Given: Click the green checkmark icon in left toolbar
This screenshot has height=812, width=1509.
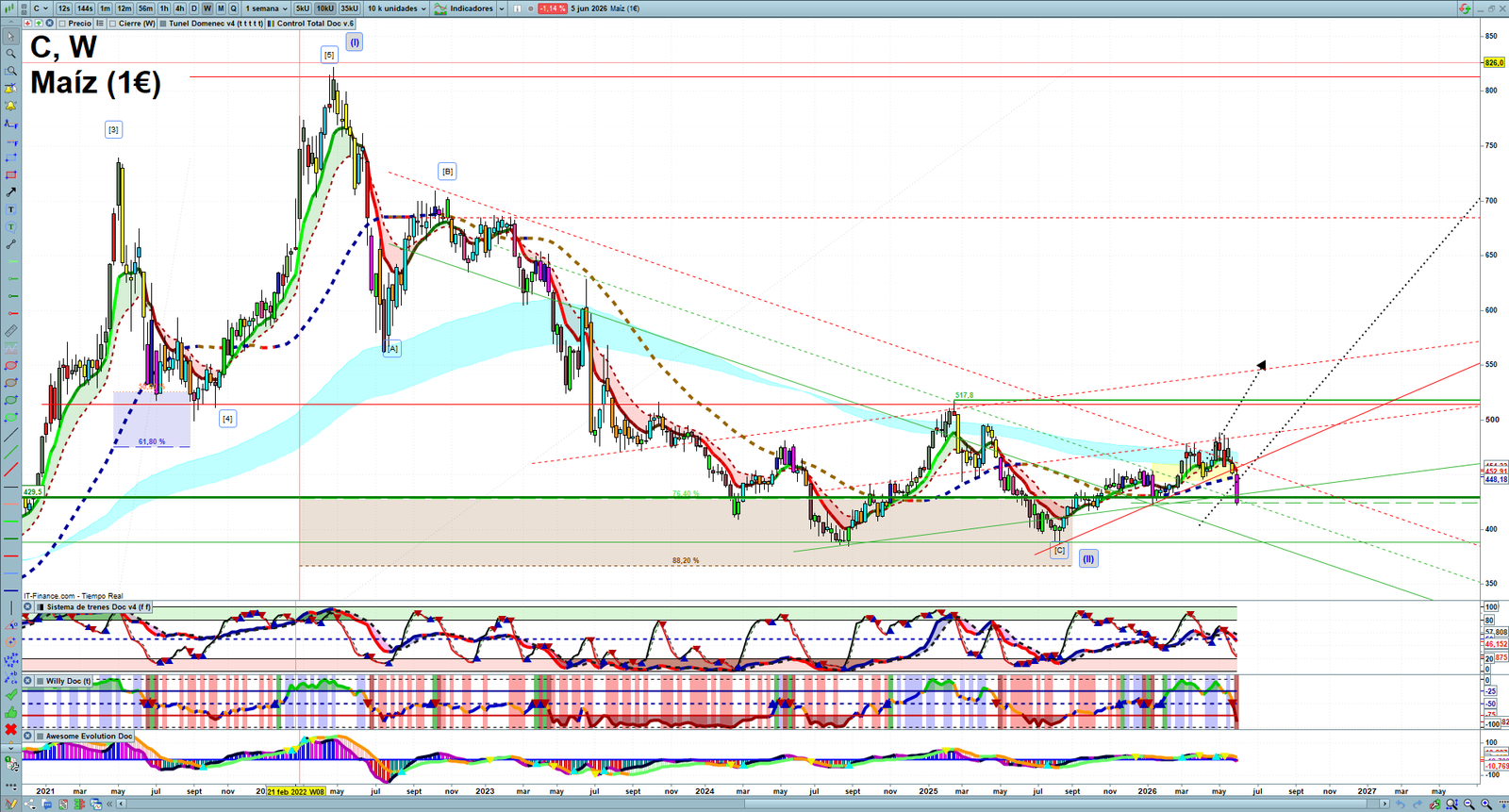Looking at the screenshot, I should 10,694.
